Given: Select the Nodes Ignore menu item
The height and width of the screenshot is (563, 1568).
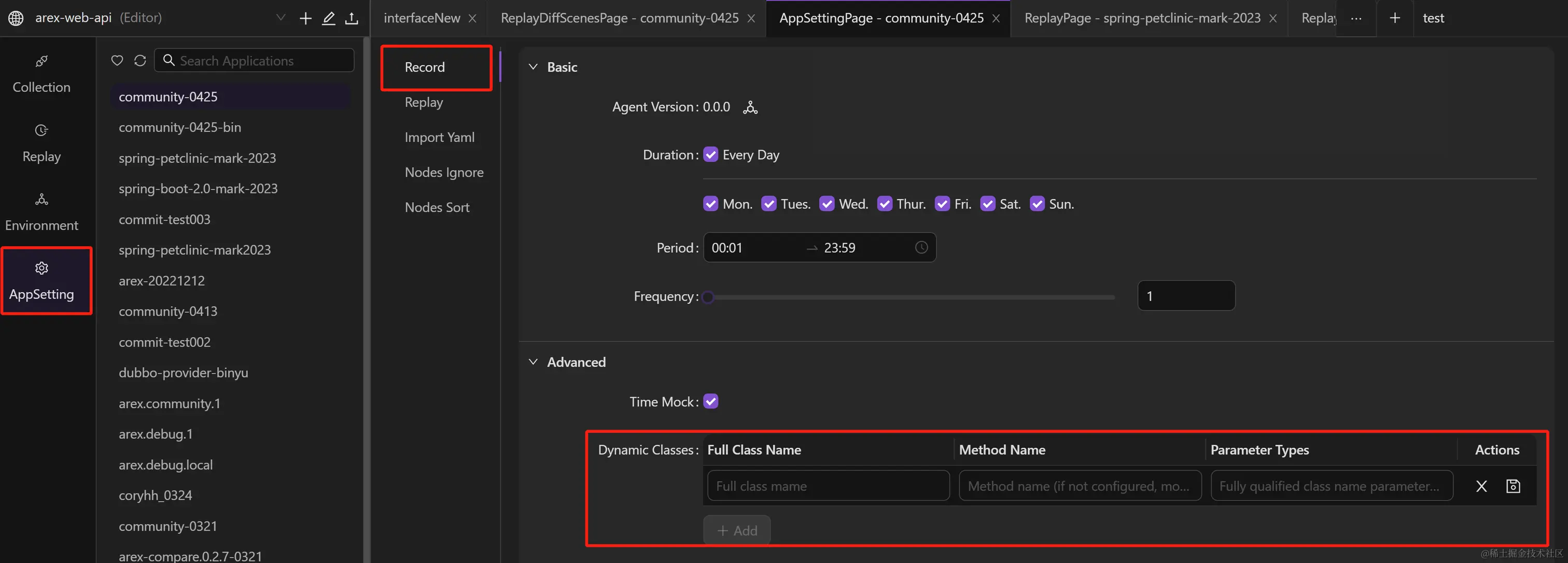Looking at the screenshot, I should 444,172.
